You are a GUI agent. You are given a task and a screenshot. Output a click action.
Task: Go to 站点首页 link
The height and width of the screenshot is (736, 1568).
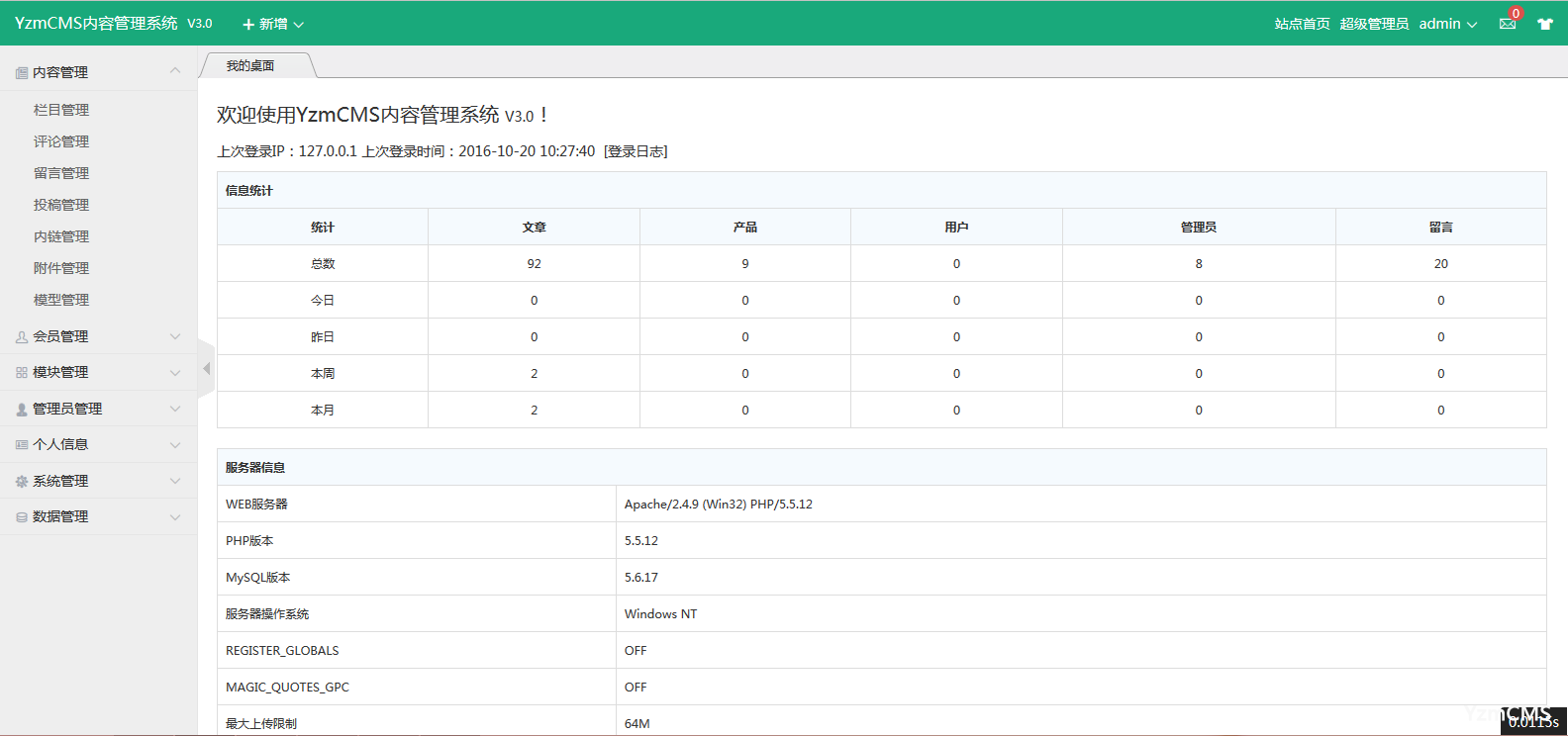coord(1302,24)
